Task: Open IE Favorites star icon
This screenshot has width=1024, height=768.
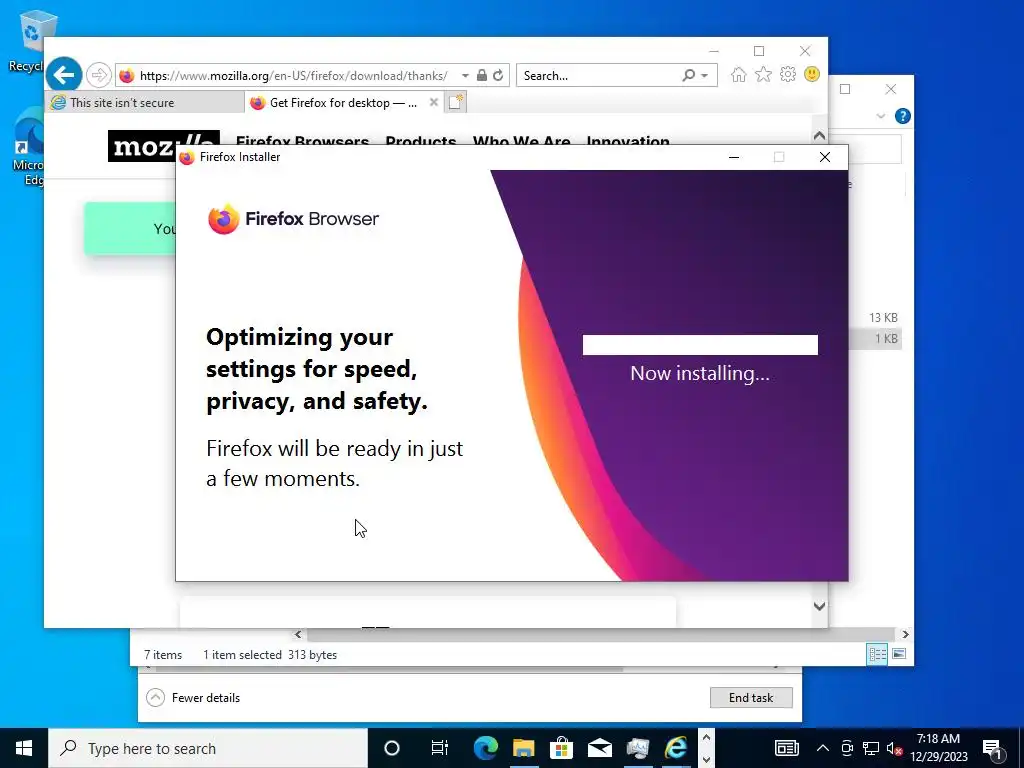Action: (x=763, y=74)
